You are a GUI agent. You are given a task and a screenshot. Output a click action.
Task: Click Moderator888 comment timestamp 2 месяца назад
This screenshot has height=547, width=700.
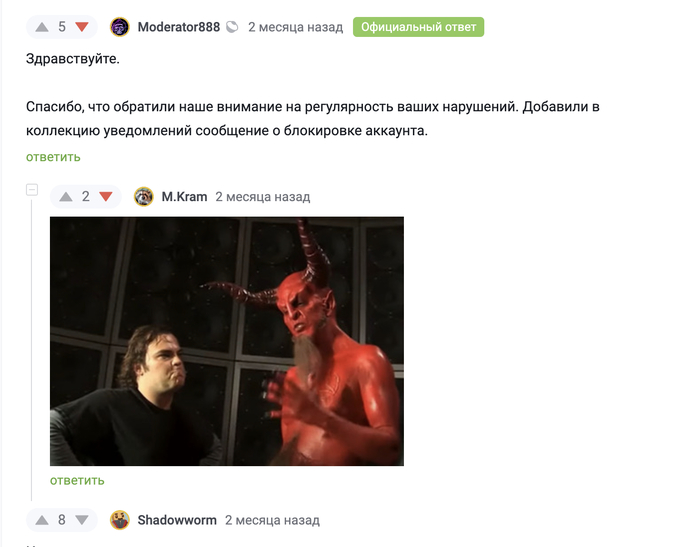pyautogui.click(x=296, y=27)
